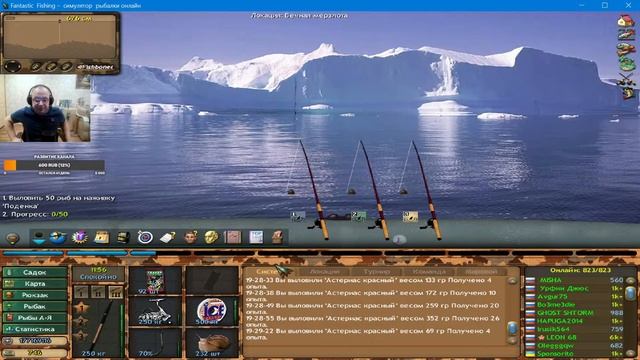Screen dimensions: 640x360
Task: Select rod slot 2 icon by the middle rod
Action: coord(358,216)
